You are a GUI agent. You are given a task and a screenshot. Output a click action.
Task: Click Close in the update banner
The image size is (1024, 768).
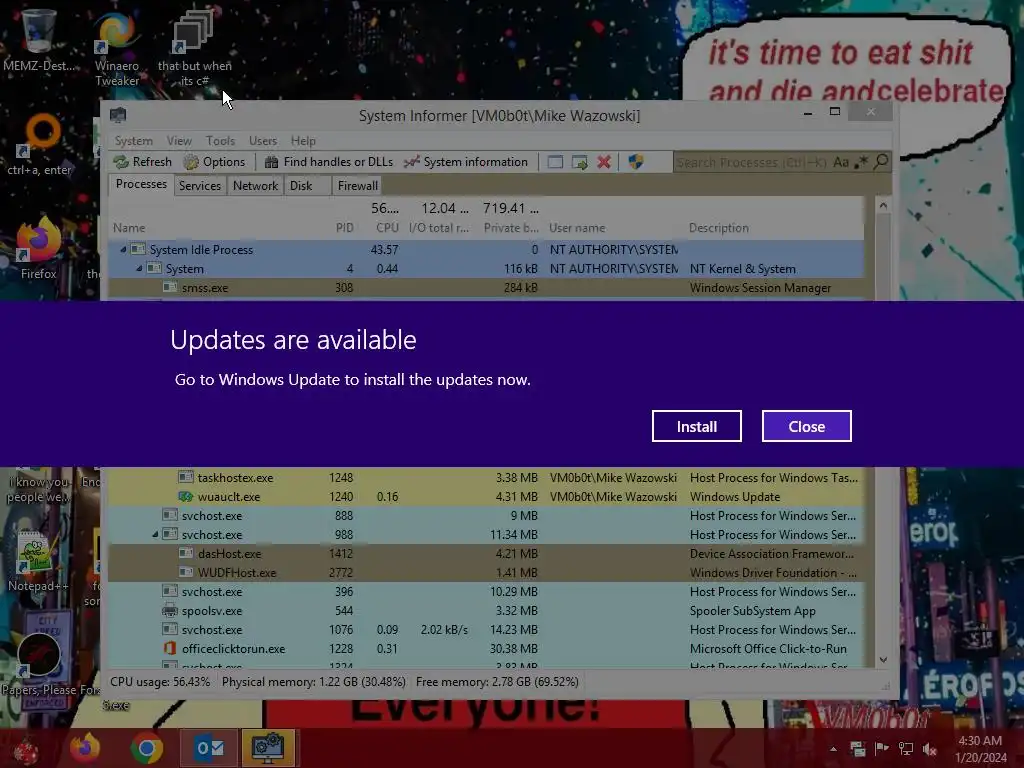tap(807, 426)
